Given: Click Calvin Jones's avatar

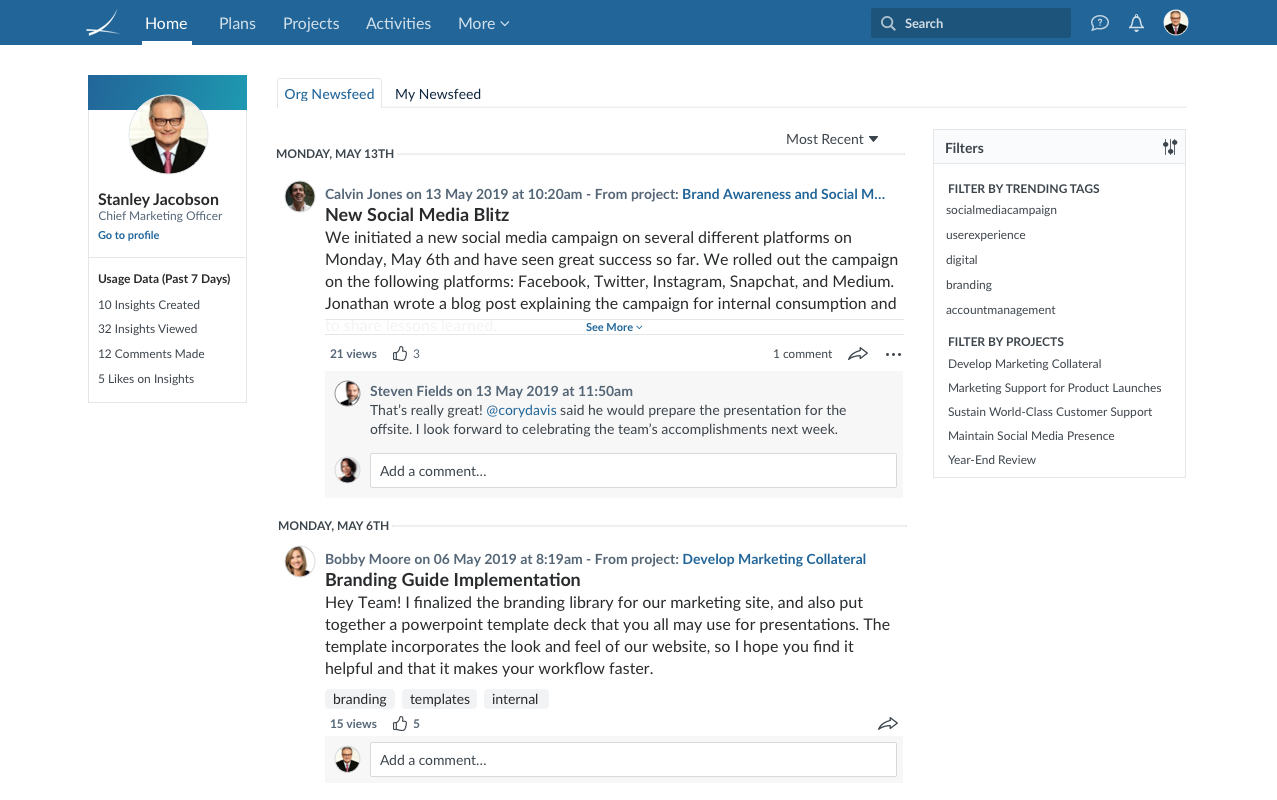Looking at the screenshot, I should pos(300,196).
